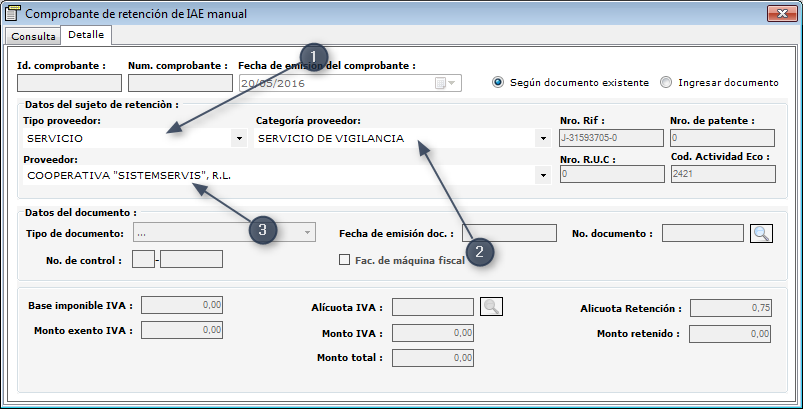The width and height of the screenshot is (803, 409).
Task: Click the Alicuota Retención field 0,75
Action: pyautogui.click(x=730, y=308)
